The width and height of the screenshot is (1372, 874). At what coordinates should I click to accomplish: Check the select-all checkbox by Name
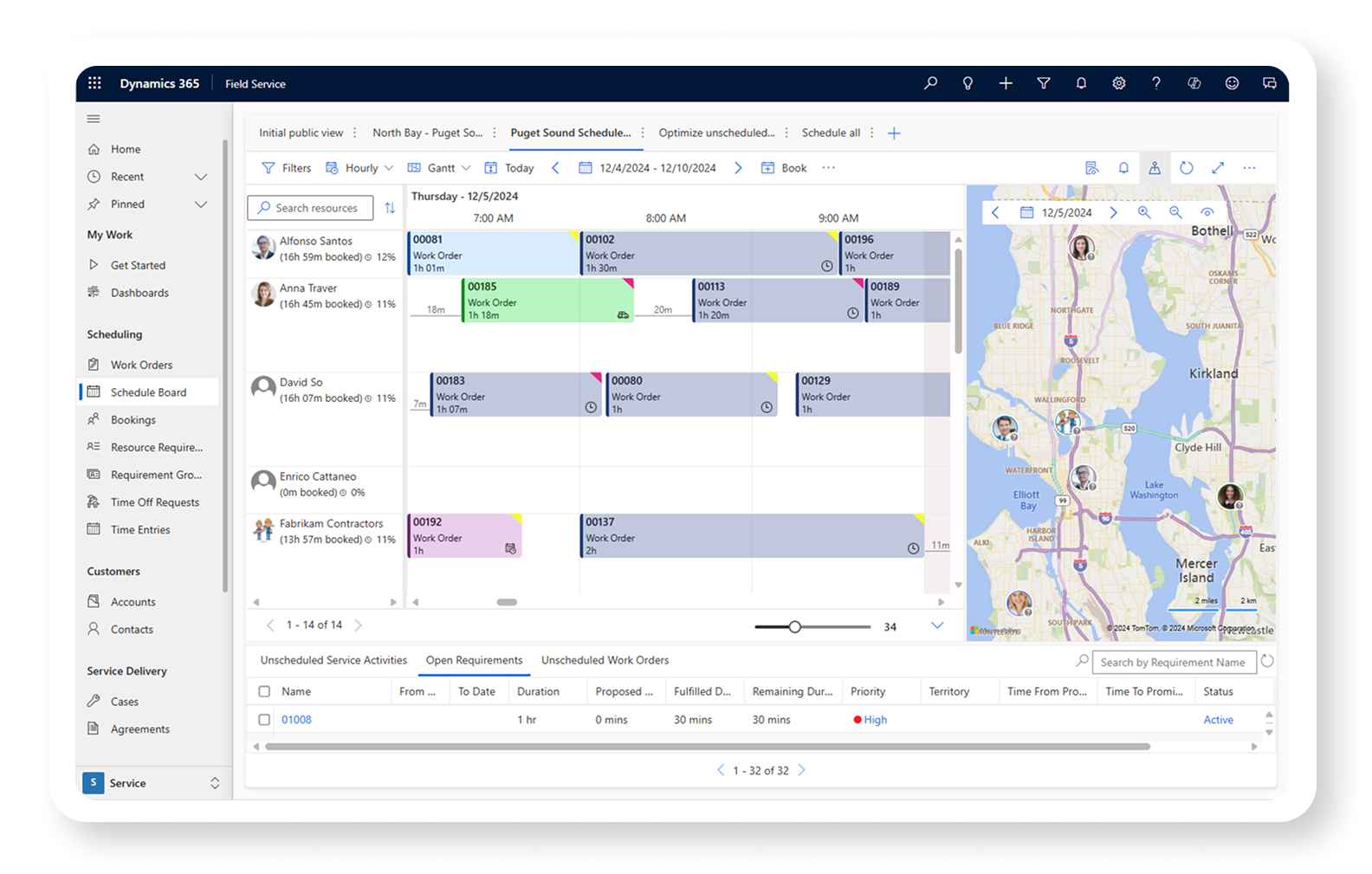pos(264,691)
